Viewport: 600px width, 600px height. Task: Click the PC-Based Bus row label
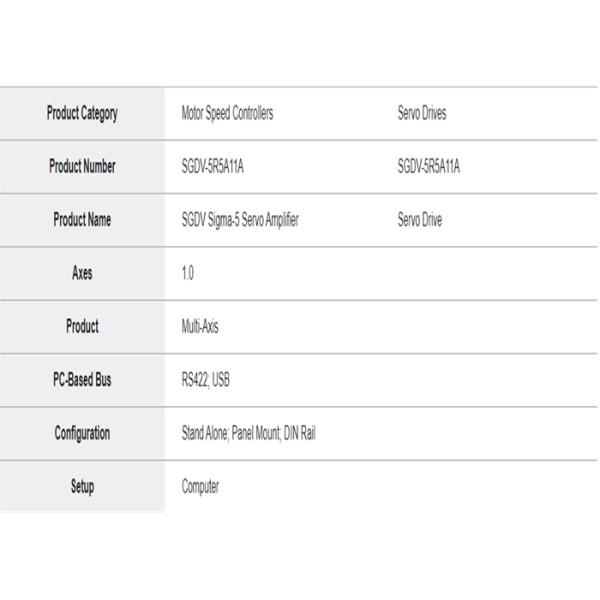pos(82,380)
